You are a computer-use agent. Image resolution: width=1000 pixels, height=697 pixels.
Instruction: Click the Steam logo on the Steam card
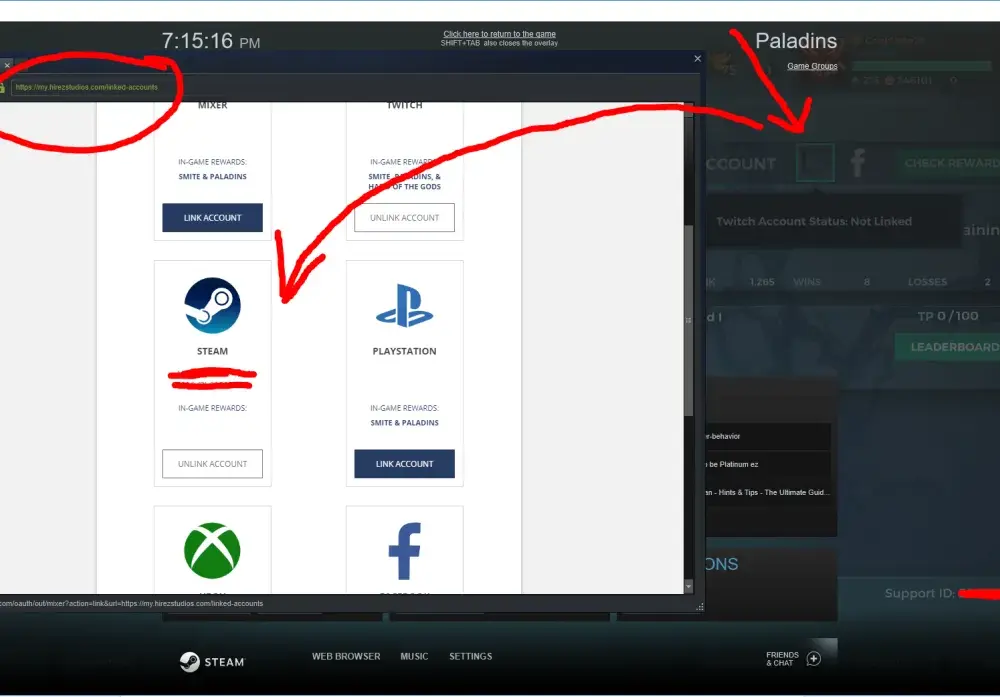click(212, 305)
